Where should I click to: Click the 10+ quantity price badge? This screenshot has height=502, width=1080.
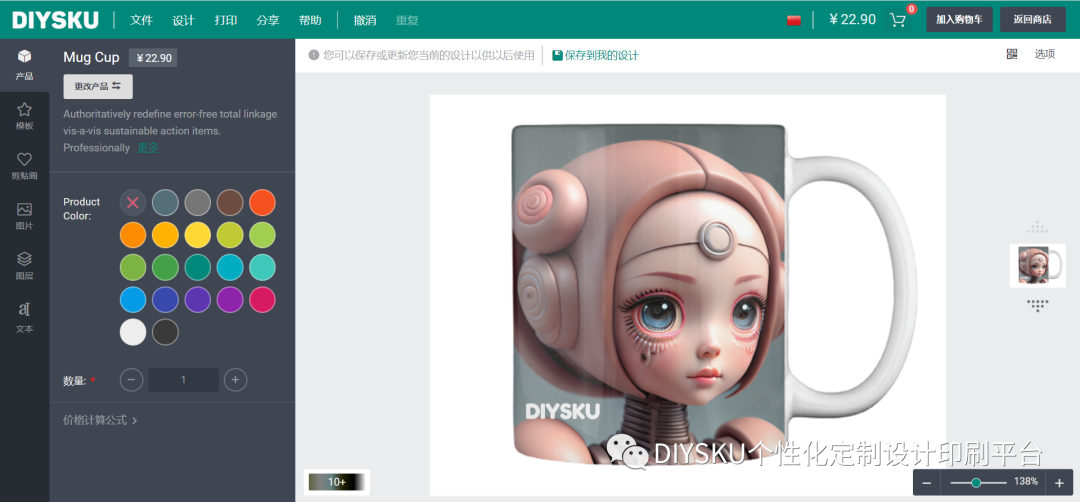tap(336, 482)
